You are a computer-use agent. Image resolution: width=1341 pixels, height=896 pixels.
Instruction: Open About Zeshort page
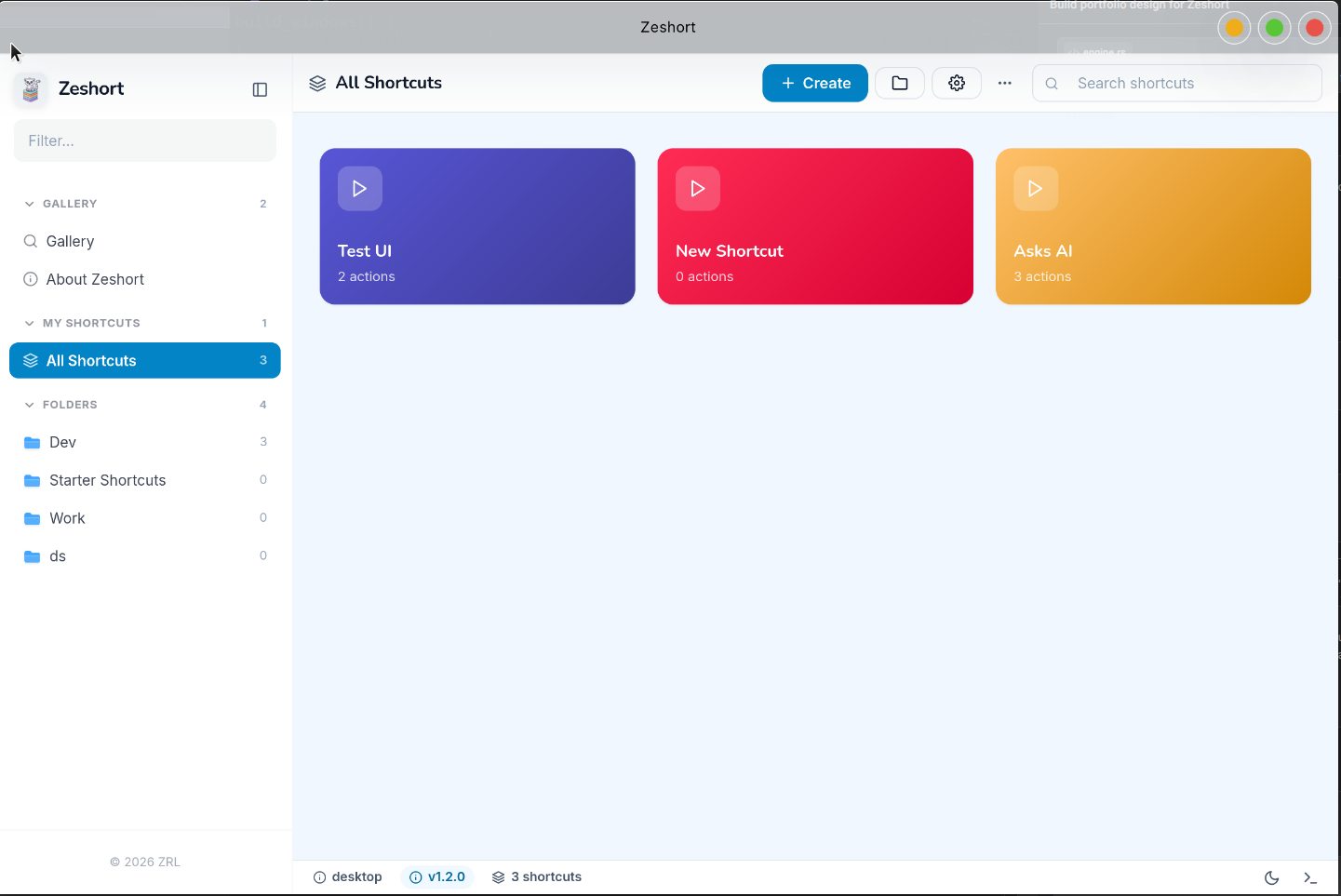145,279
